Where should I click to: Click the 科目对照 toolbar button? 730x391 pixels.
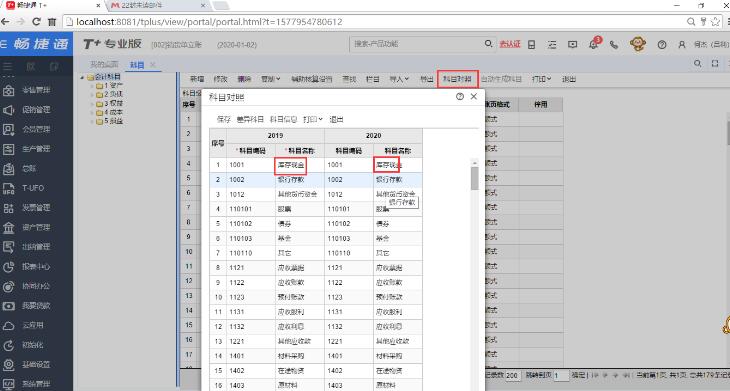click(x=457, y=79)
